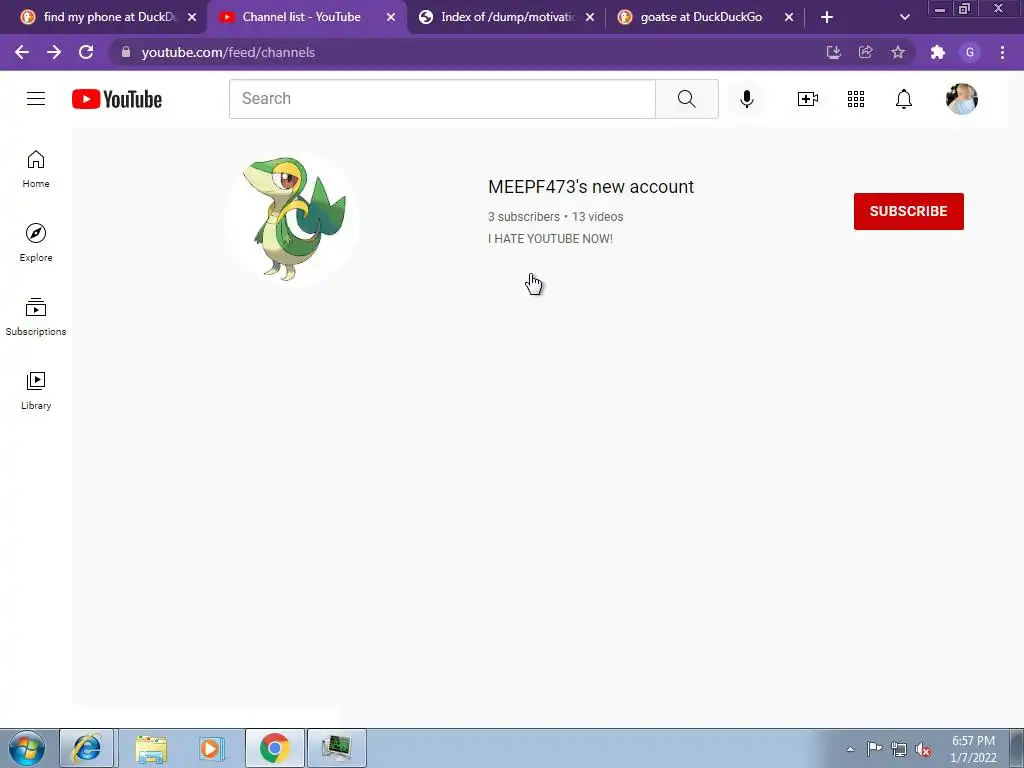This screenshot has height=768, width=1024.
Task: Open the account avatar menu
Action: point(961,99)
